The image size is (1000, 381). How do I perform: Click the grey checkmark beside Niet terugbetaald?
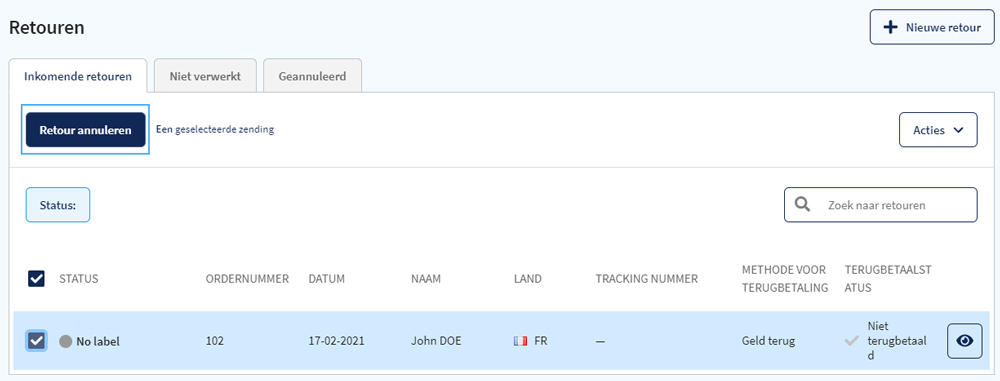pyautogui.click(x=851, y=341)
